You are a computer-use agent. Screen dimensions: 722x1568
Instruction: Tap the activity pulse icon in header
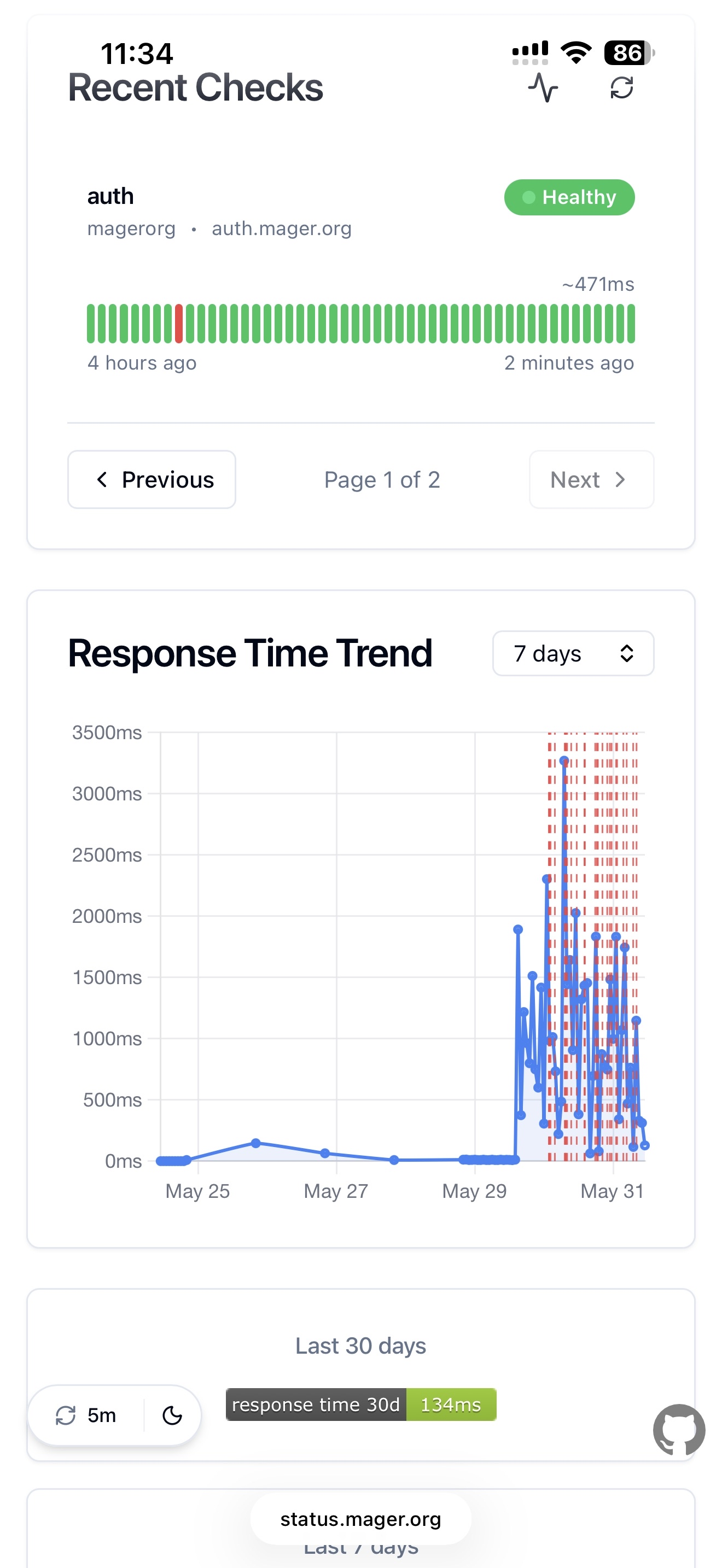[543, 87]
